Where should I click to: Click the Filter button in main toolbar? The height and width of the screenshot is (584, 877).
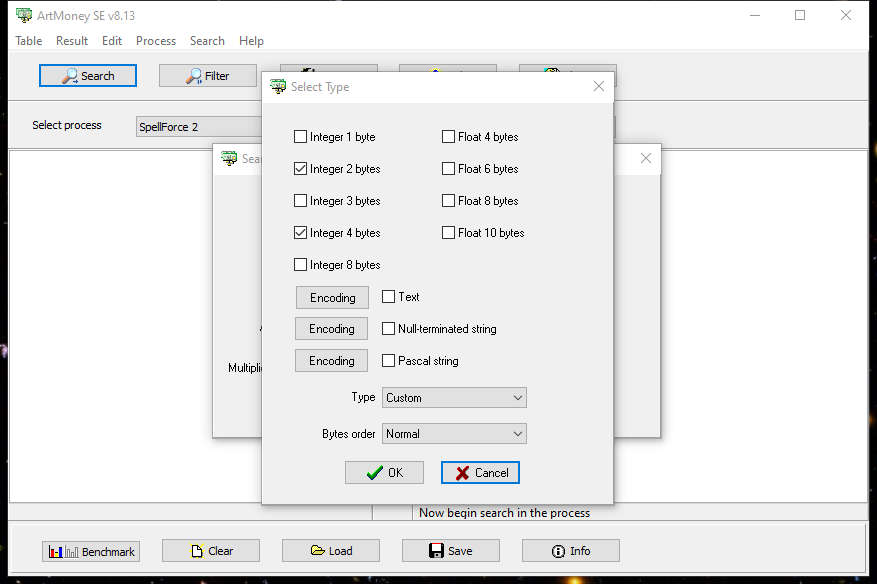pyautogui.click(x=208, y=76)
